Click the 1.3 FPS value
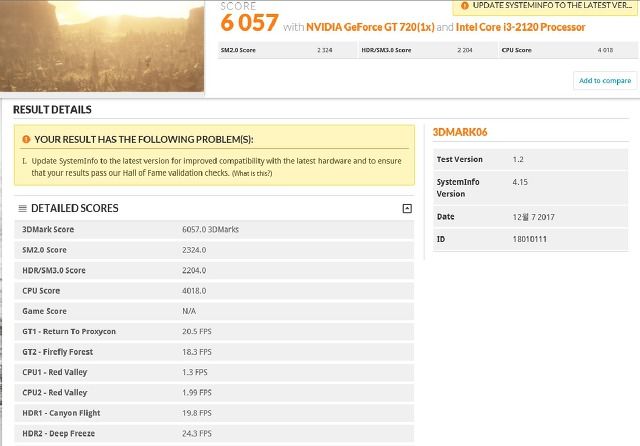The width and height of the screenshot is (640, 446). (195, 372)
